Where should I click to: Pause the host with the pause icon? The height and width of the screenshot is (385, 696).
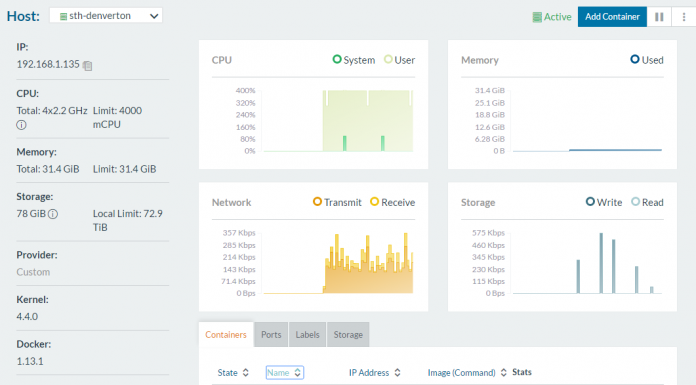[x=659, y=17]
